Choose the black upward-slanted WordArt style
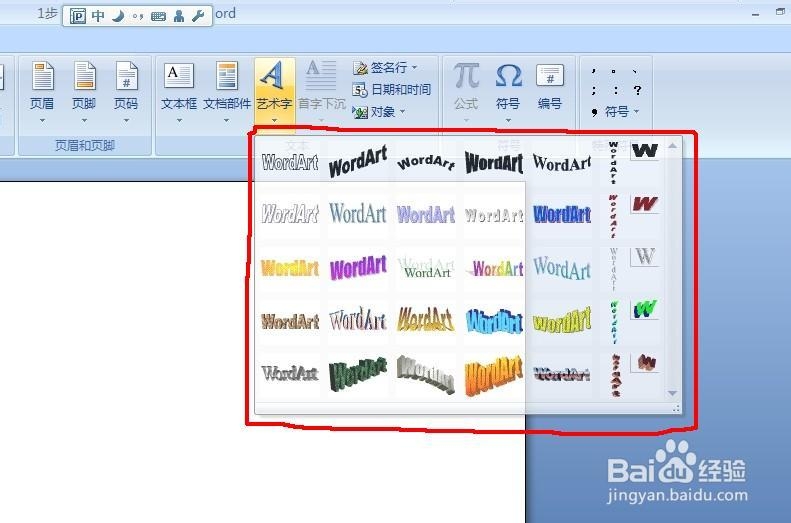Viewport: 791px width, 523px height. coord(358,161)
